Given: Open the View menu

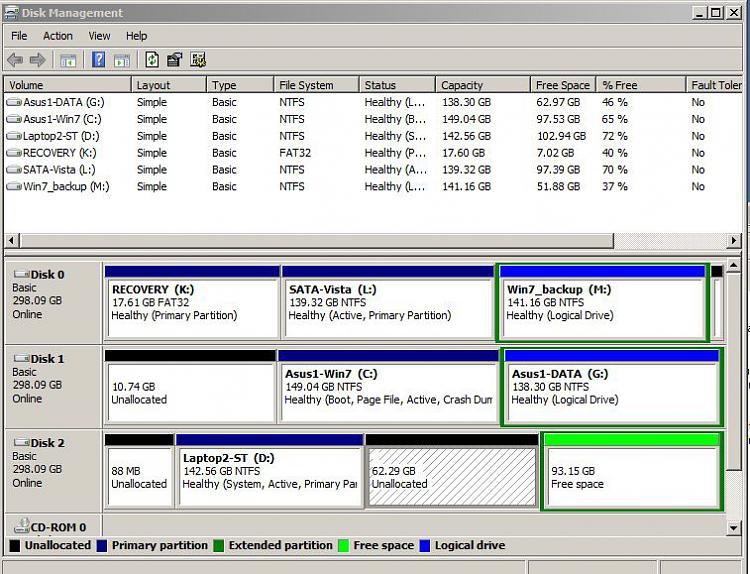Looking at the screenshot, I should [99, 36].
